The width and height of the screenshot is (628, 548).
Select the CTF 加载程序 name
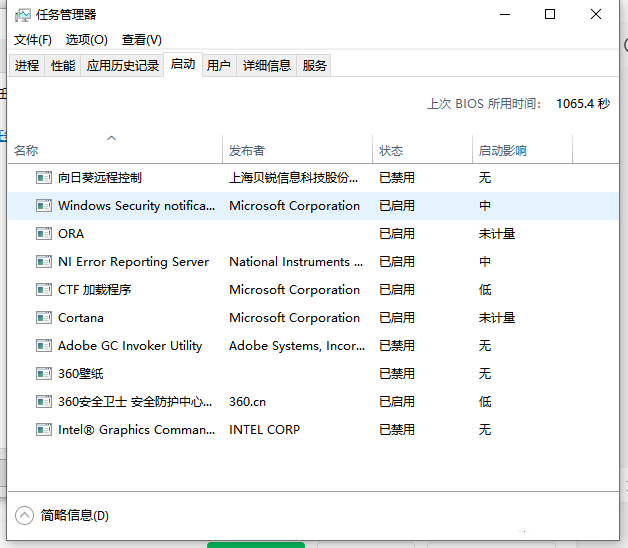(x=95, y=290)
